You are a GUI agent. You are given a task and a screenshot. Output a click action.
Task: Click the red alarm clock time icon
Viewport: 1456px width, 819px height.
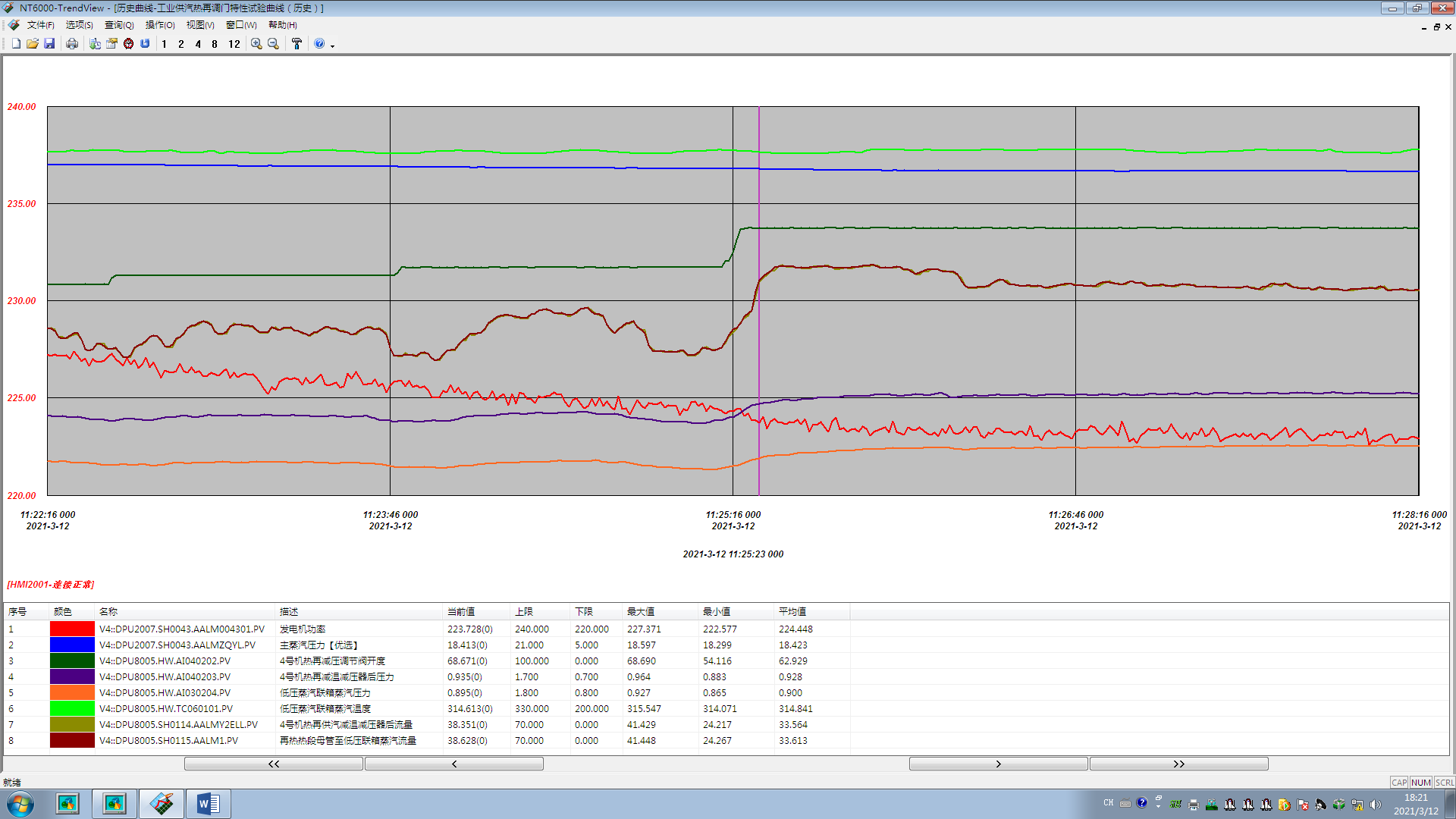tap(128, 44)
